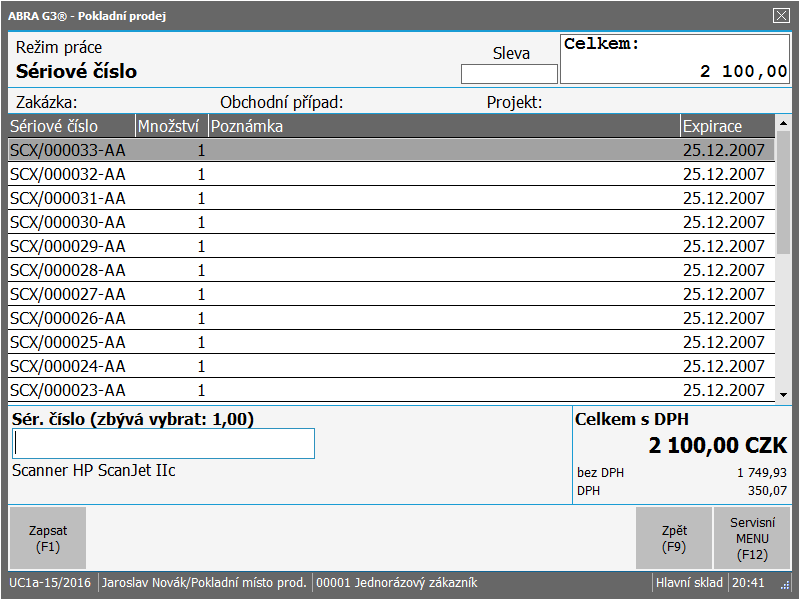Click the scroll down arrow of list
800x600 pixels.
pyautogui.click(x=783, y=395)
